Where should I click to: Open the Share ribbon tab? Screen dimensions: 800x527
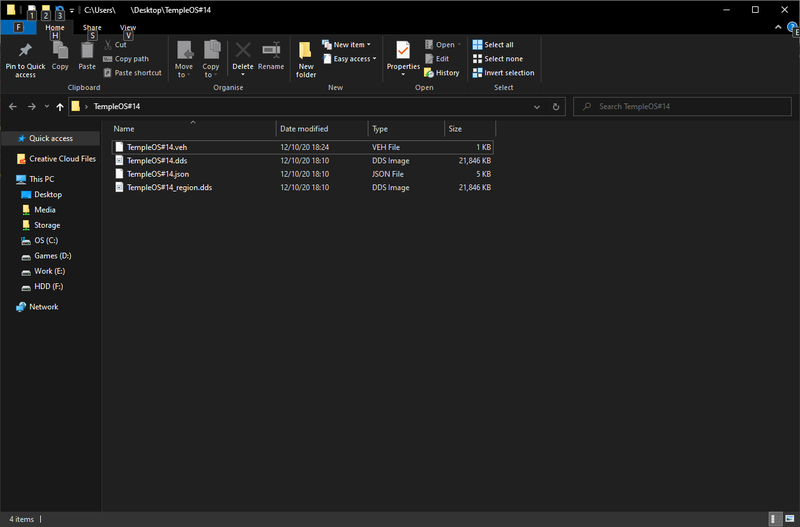click(92, 28)
